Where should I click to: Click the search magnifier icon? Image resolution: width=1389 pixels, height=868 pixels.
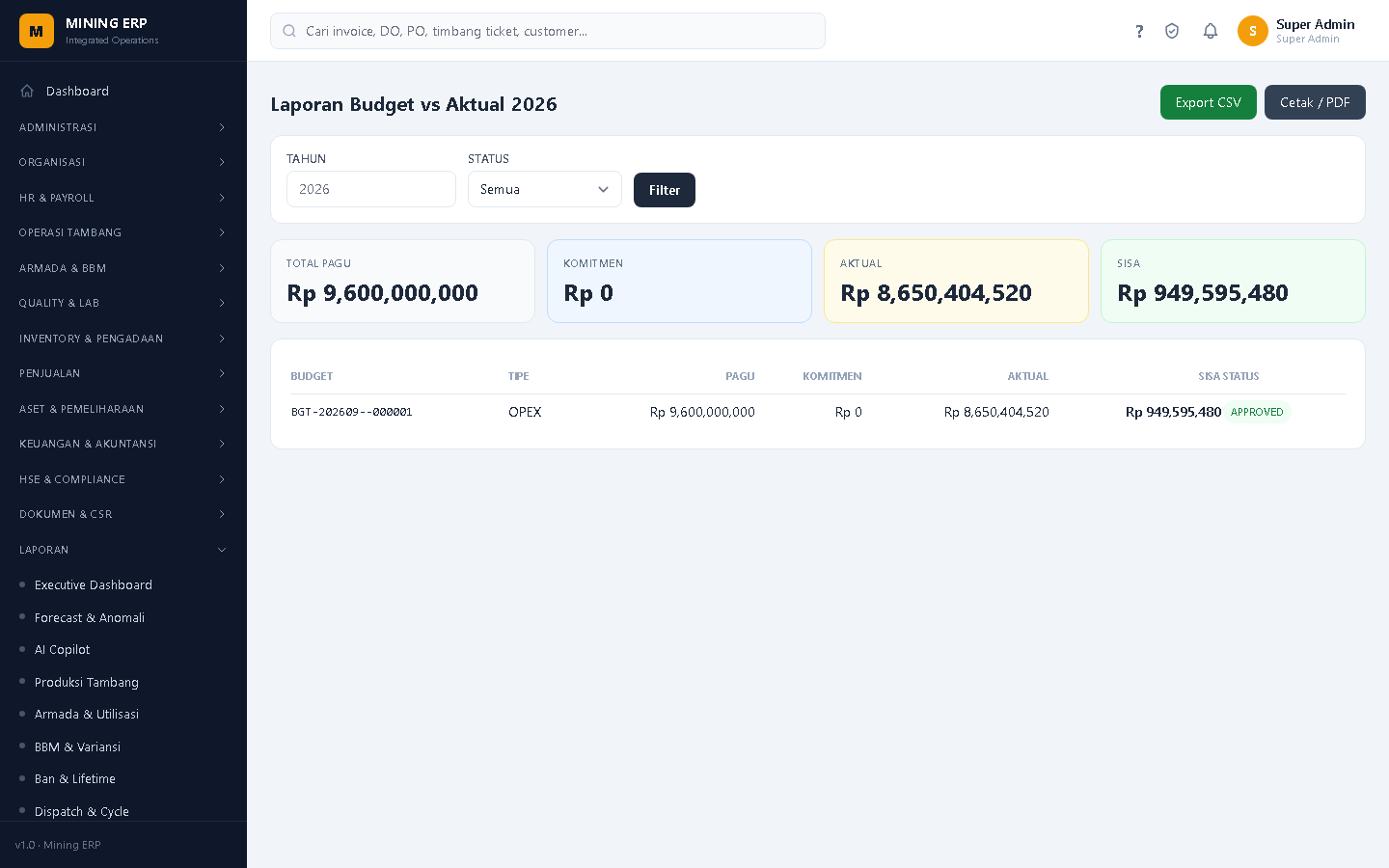point(289,31)
